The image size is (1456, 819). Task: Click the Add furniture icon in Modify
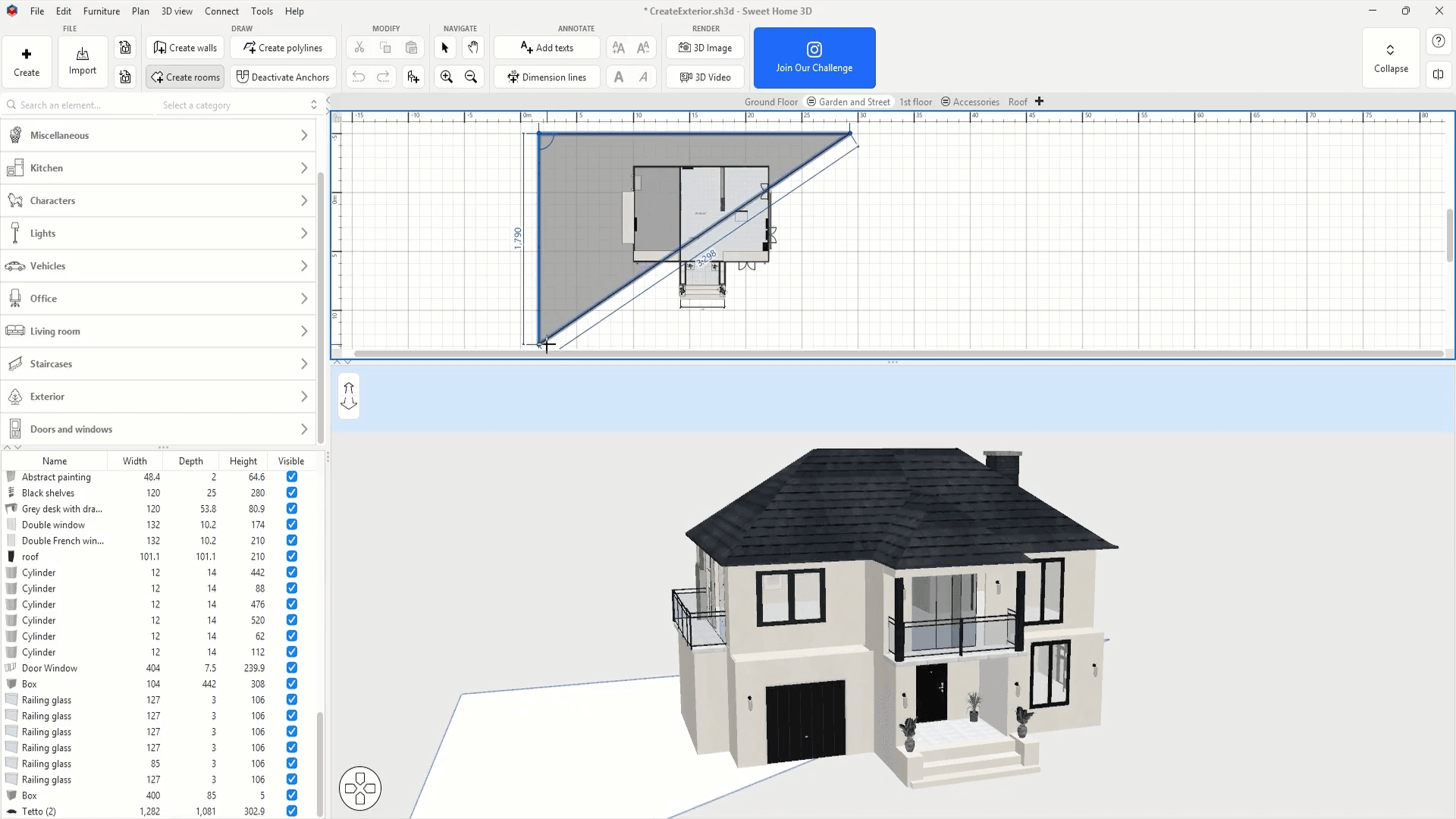pyautogui.click(x=413, y=77)
